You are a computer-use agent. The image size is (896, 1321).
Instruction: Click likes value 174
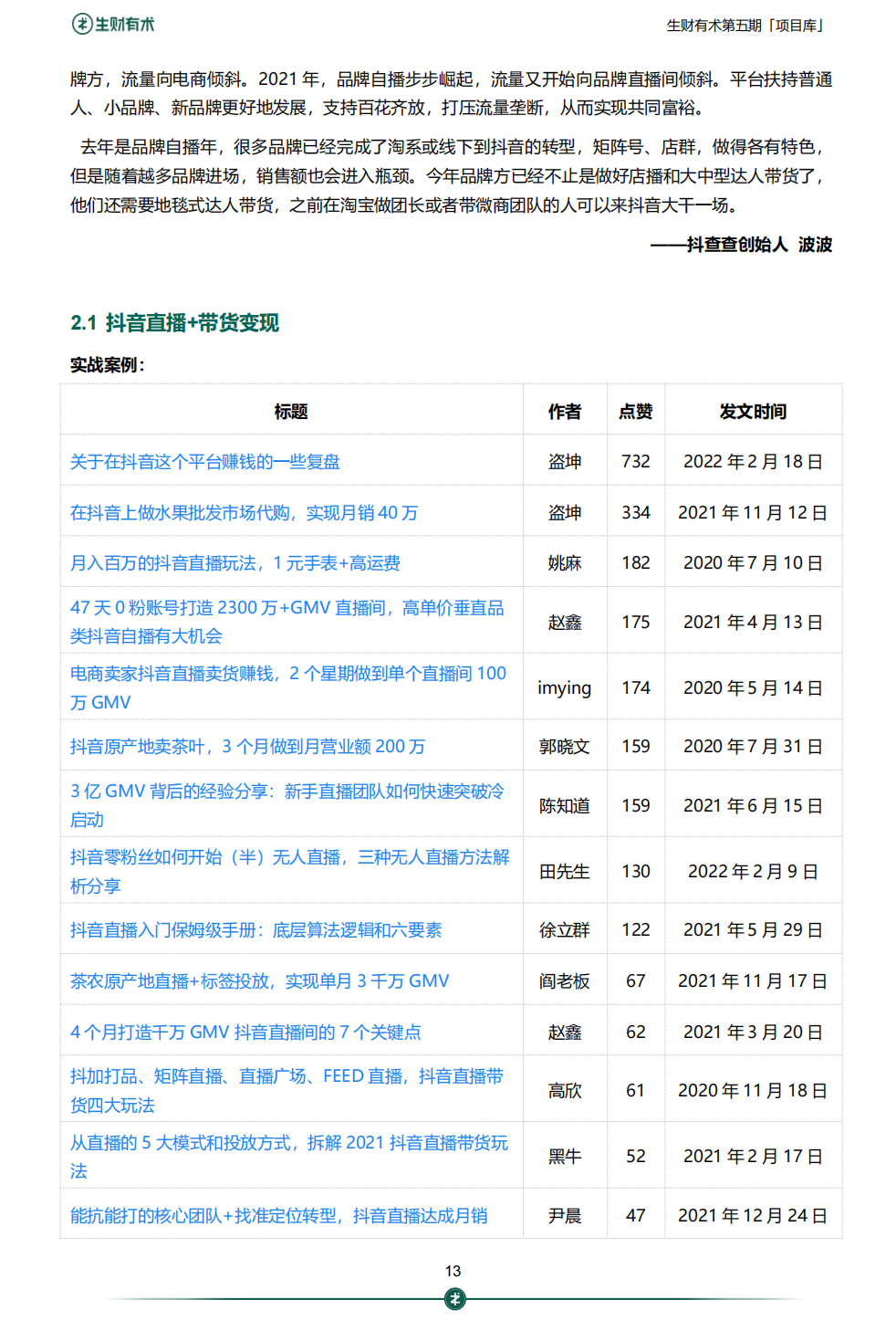pyautogui.click(x=636, y=688)
